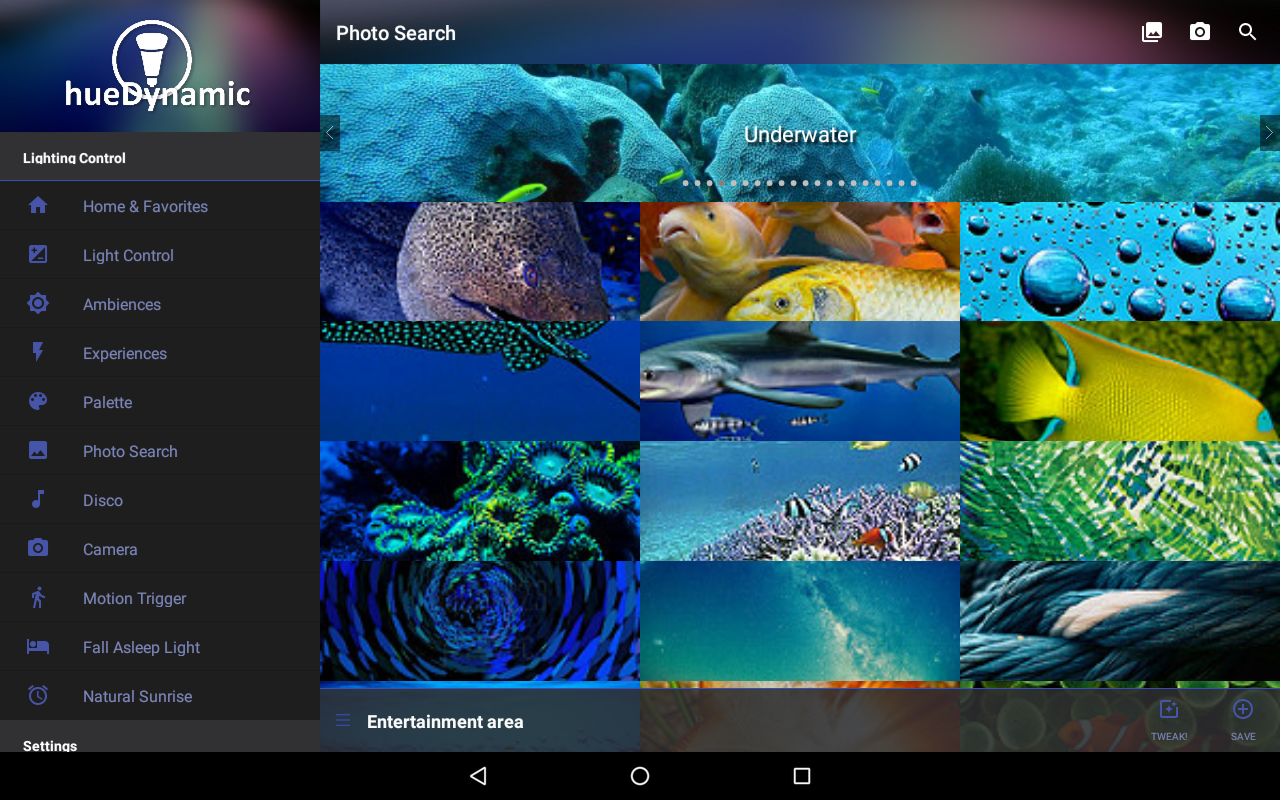Tap the TWEAK! icon
Image resolution: width=1280 pixels, height=800 pixels.
tap(1169, 710)
